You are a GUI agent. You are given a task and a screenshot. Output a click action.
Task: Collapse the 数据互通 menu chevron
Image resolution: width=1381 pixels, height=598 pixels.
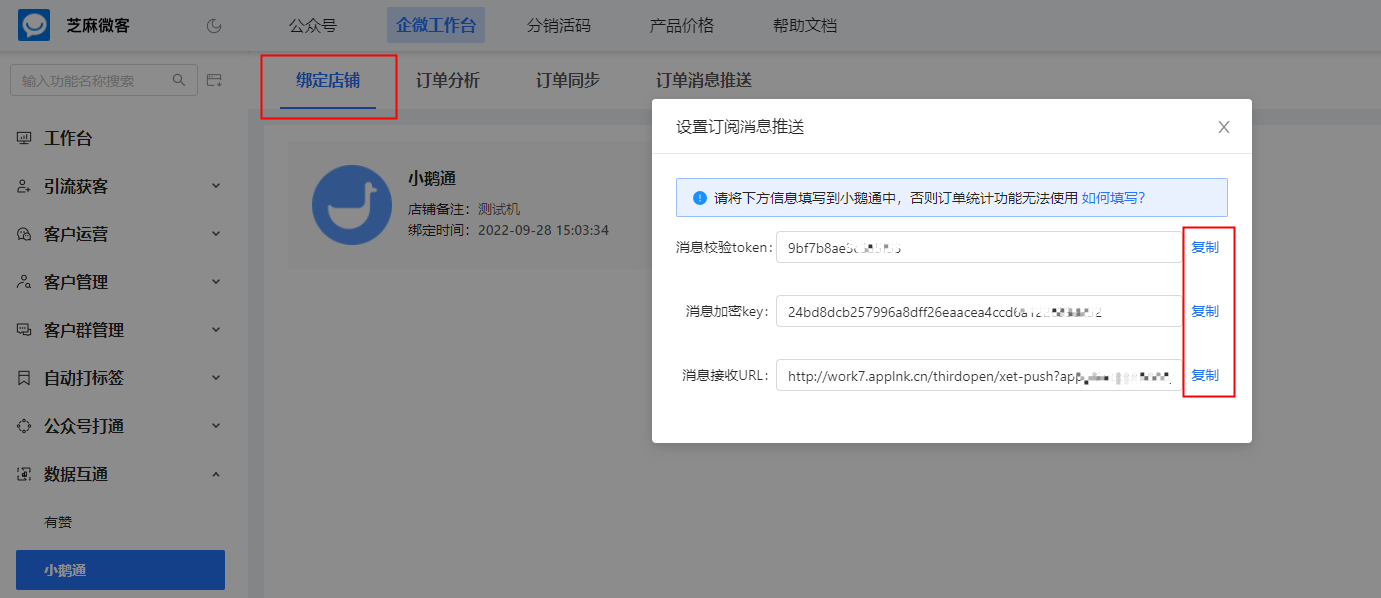click(x=216, y=474)
